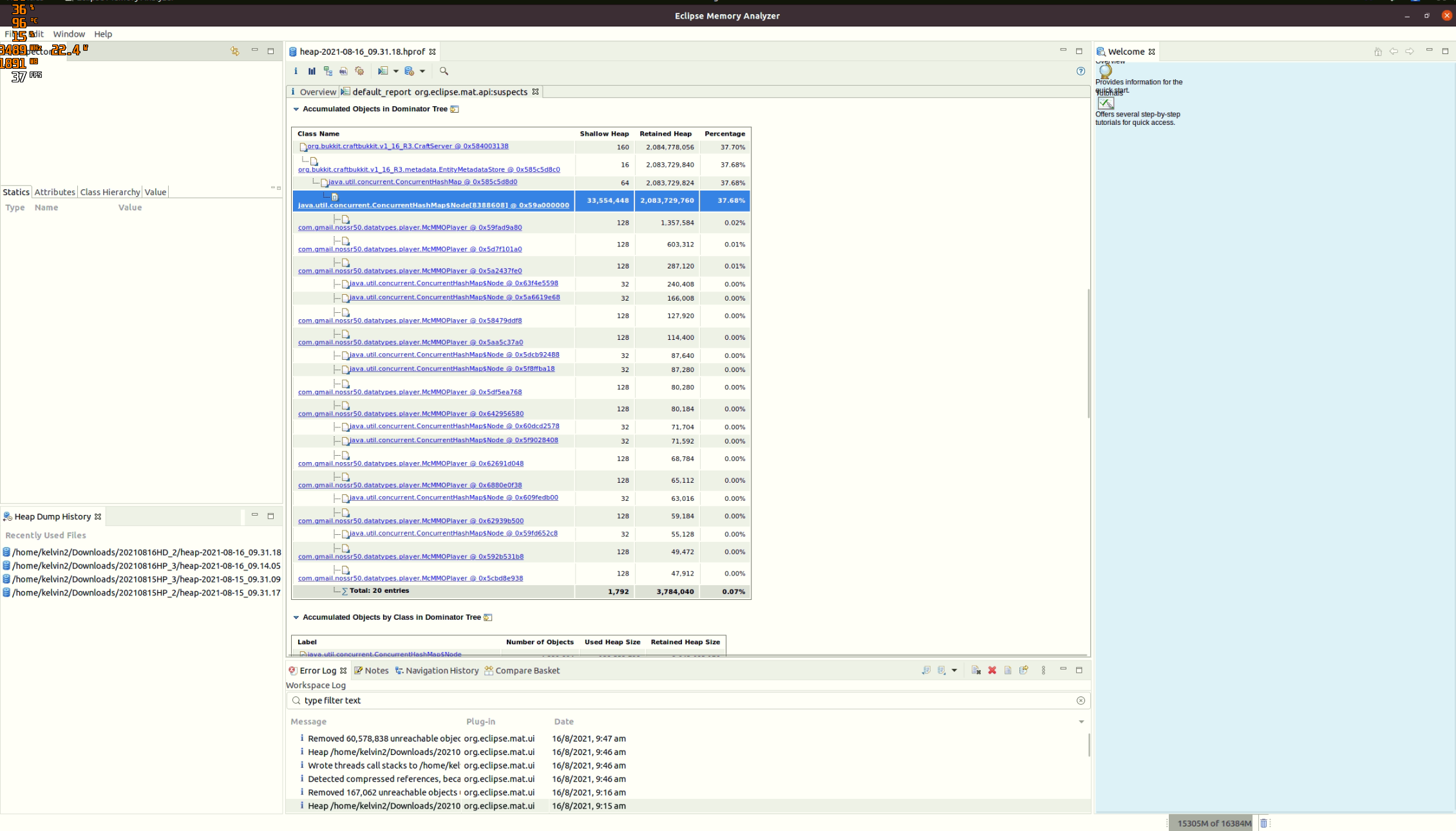1456x831 pixels.
Task: Switch to the Overview tab
Action: tap(313, 92)
